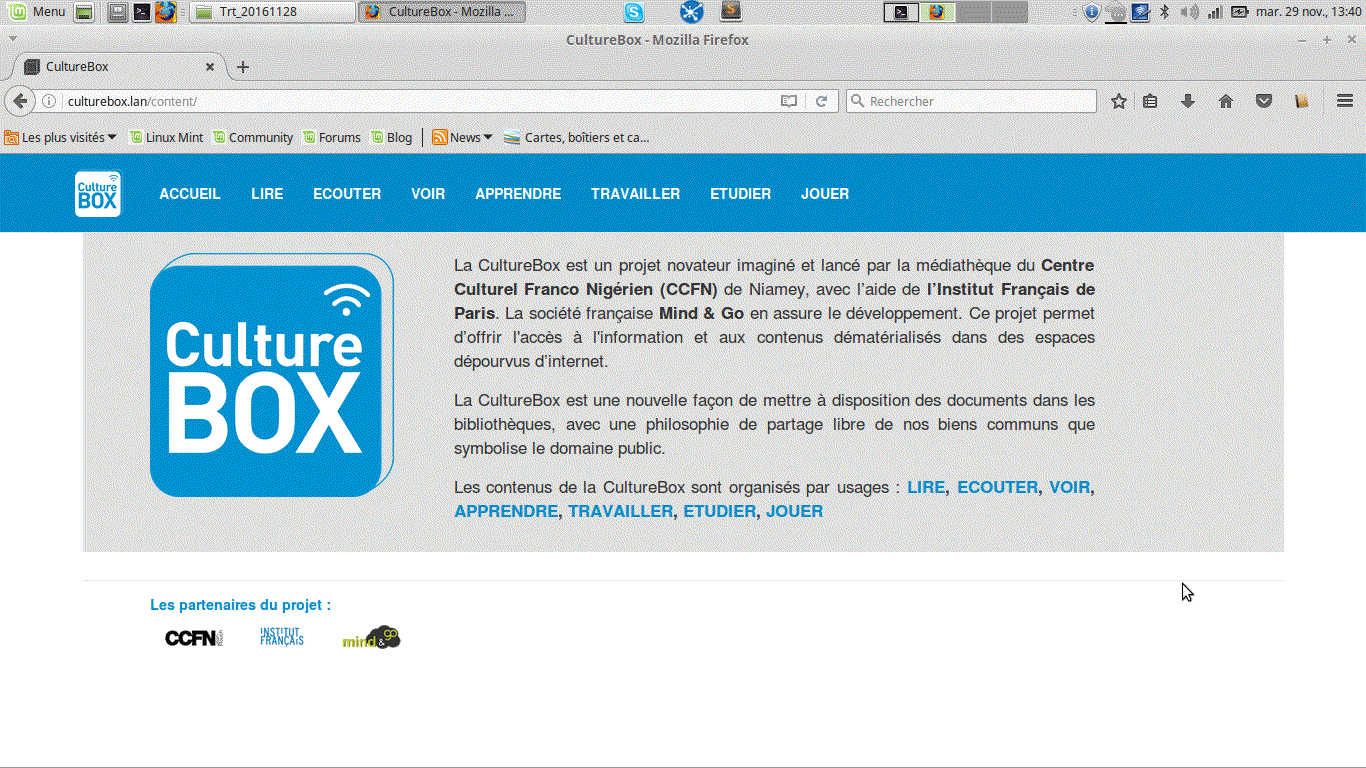The width and height of the screenshot is (1366, 768).
Task: Launch terminal from the panel launcher
Action: (x=142, y=12)
